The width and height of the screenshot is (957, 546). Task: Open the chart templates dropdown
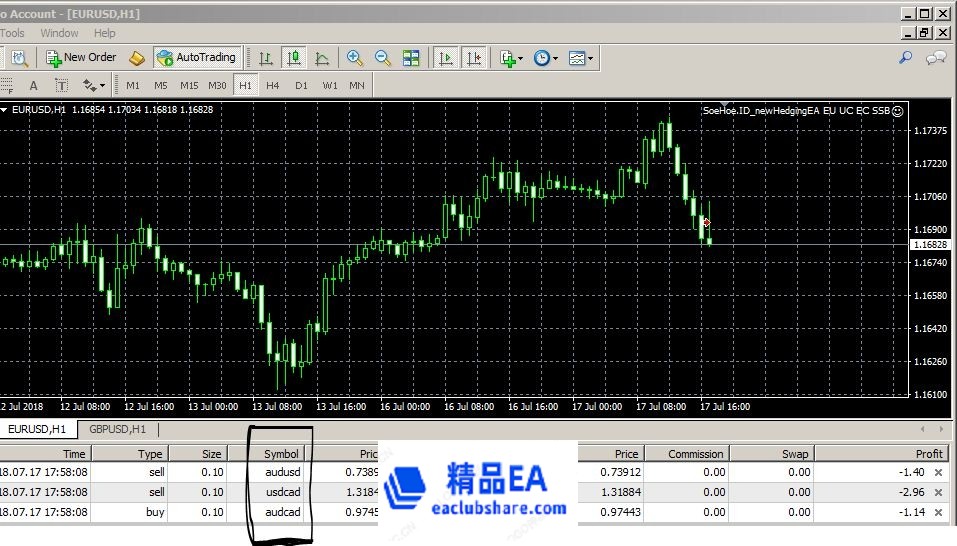tap(580, 58)
